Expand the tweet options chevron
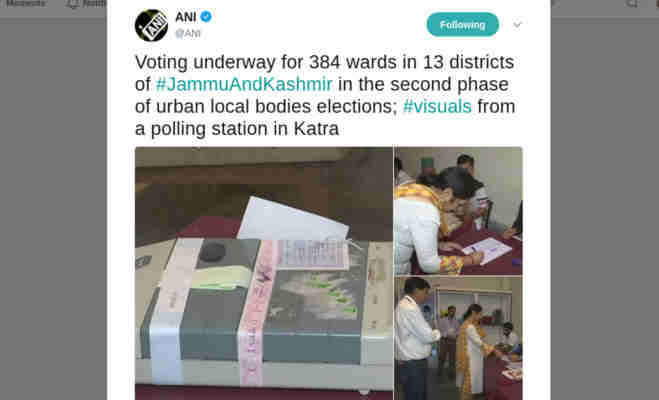Screen dimensions: 659x400 tap(517, 25)
